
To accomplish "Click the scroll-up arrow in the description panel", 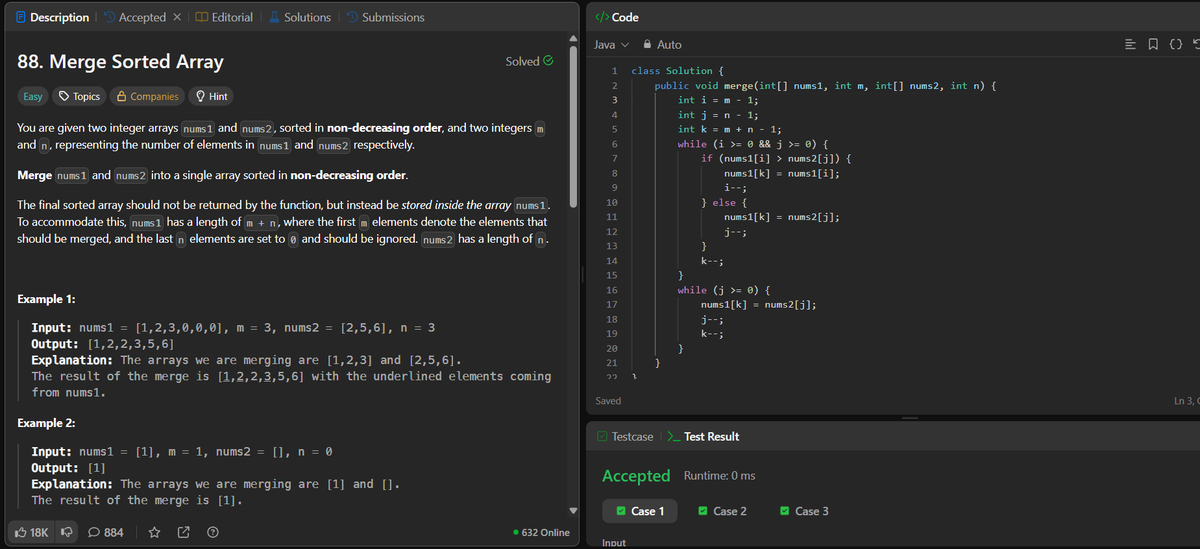I will (574, 39).
